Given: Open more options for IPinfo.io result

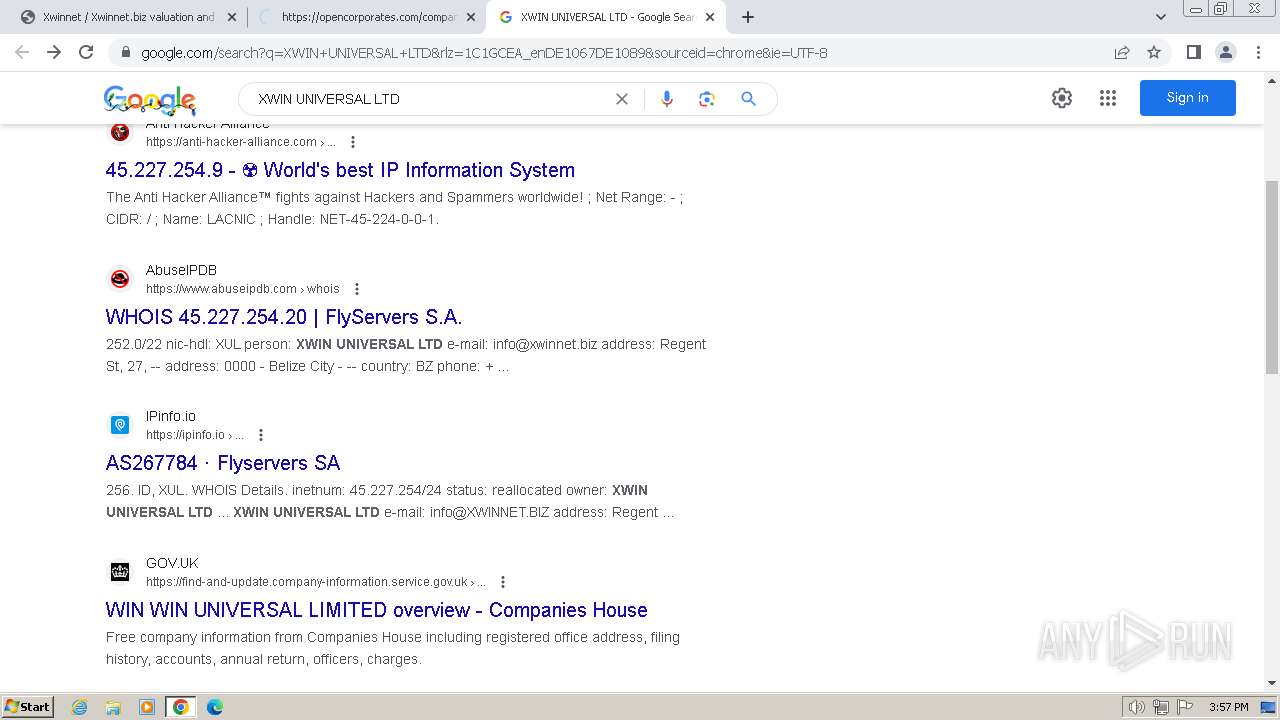Looking at the screenshot, I should click(260, 435).
